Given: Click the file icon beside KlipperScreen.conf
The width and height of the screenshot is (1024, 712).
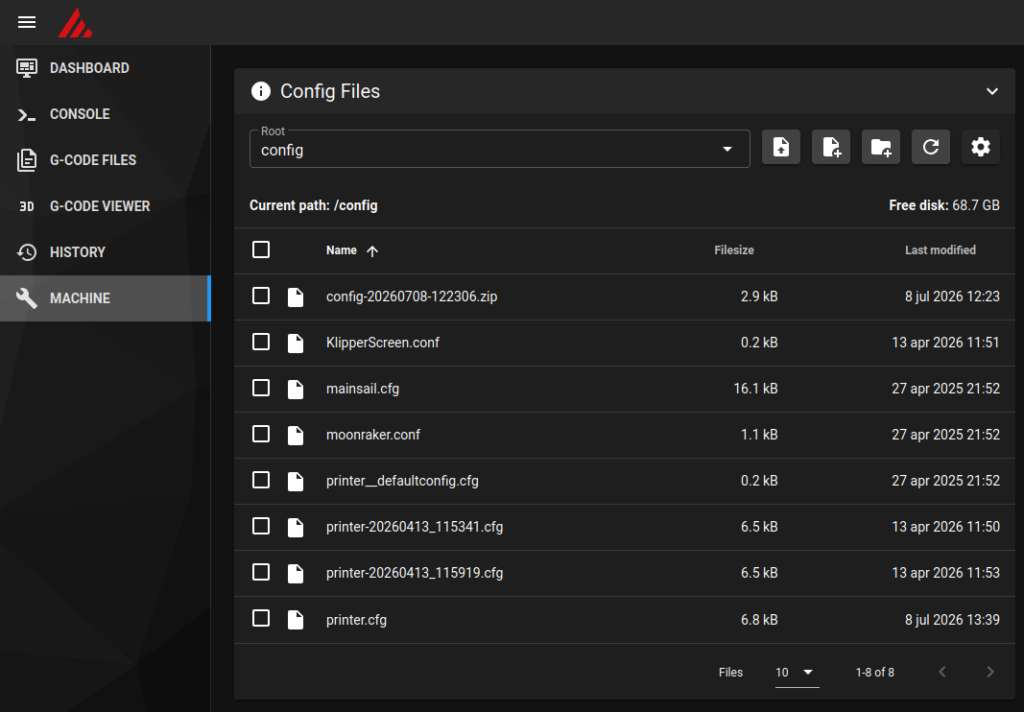Looking at the screenshot, I should coord(296,343).
